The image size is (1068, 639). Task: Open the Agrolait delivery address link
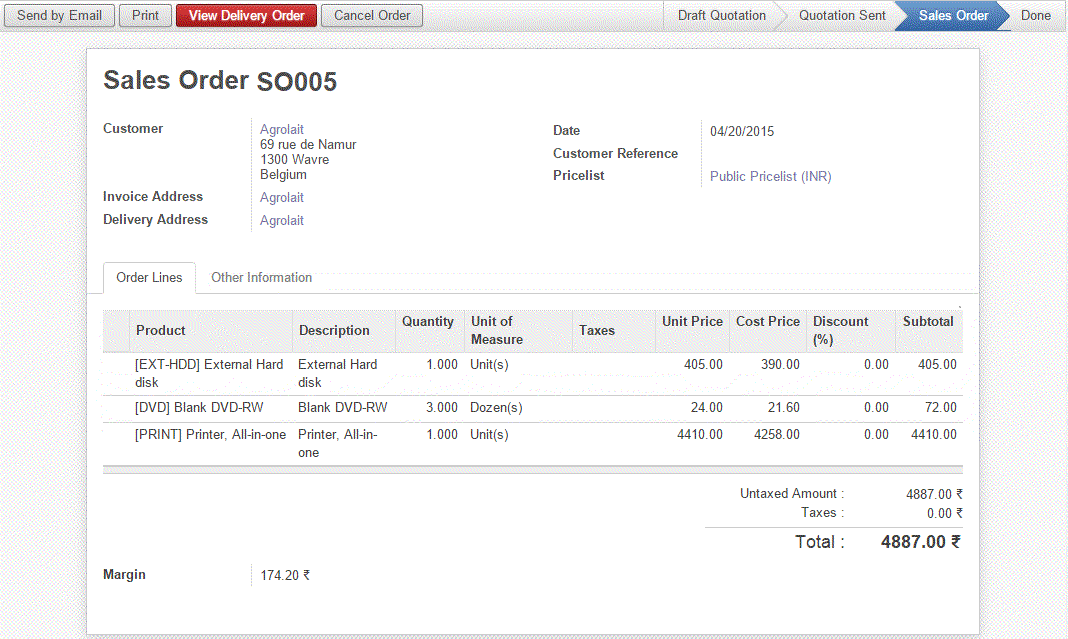click(281, 220)
